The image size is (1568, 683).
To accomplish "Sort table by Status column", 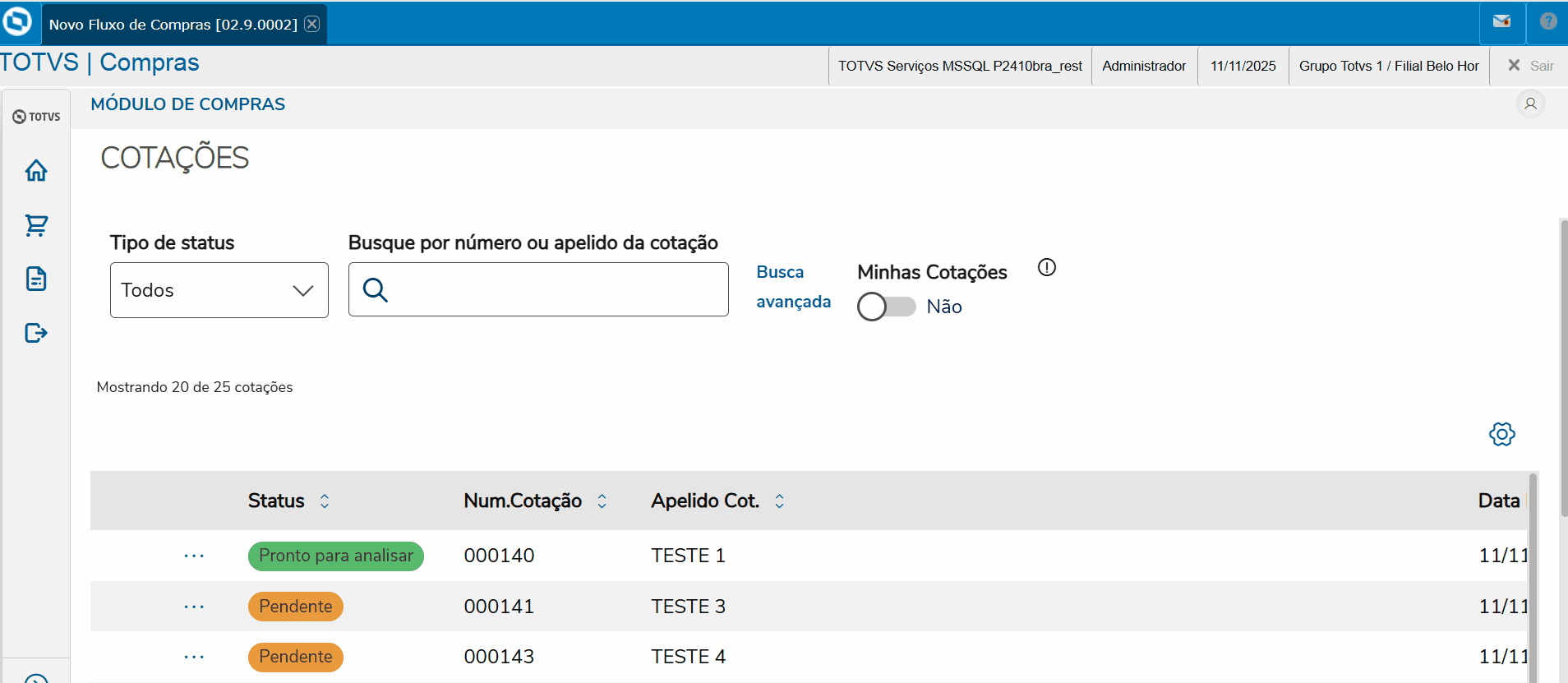I will click(x=325, y=501).
